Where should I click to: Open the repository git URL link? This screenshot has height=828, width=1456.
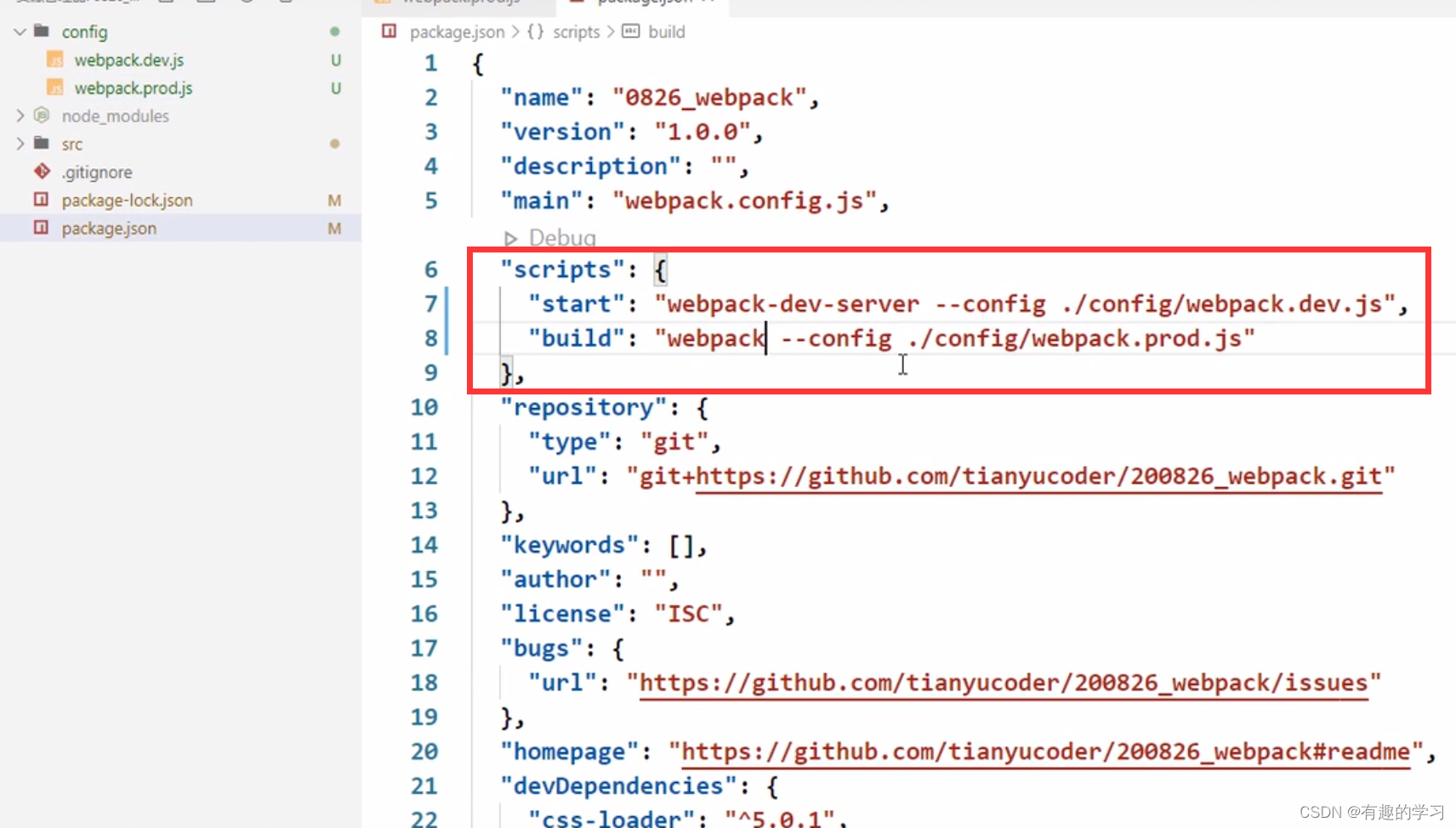[x=1038, y=476]
